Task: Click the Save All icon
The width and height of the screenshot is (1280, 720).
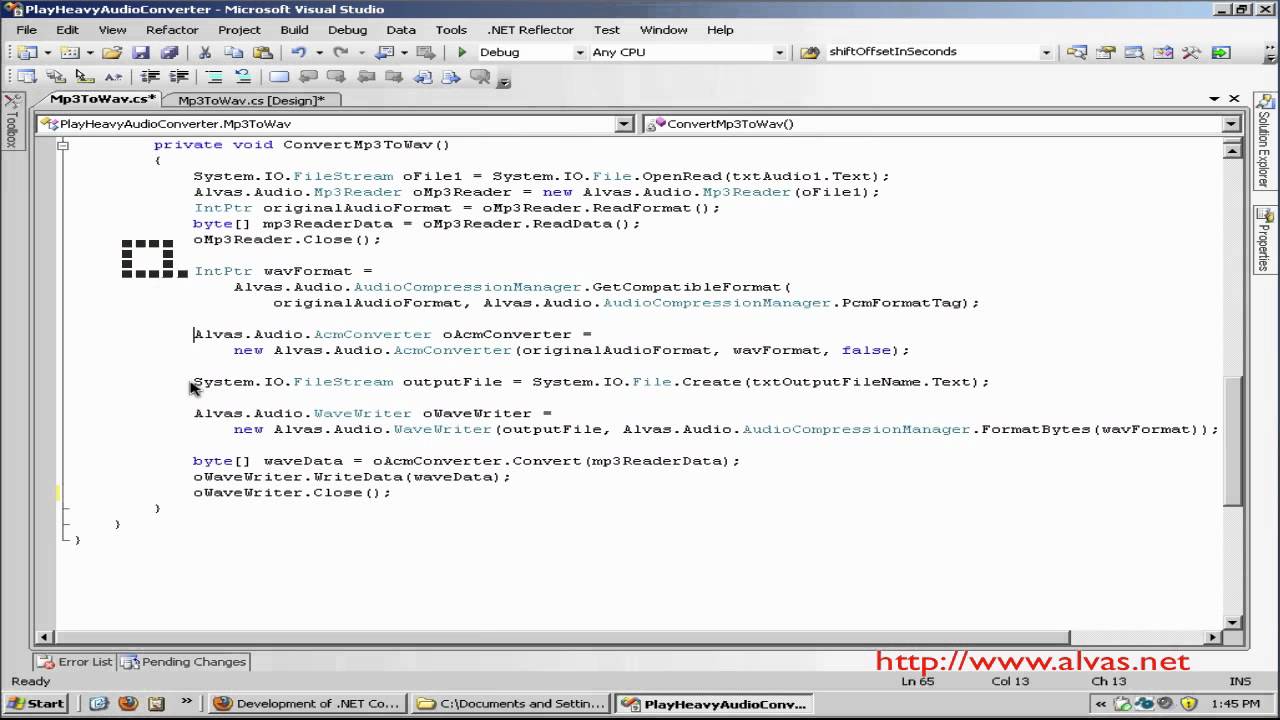Action: (169, 52)
